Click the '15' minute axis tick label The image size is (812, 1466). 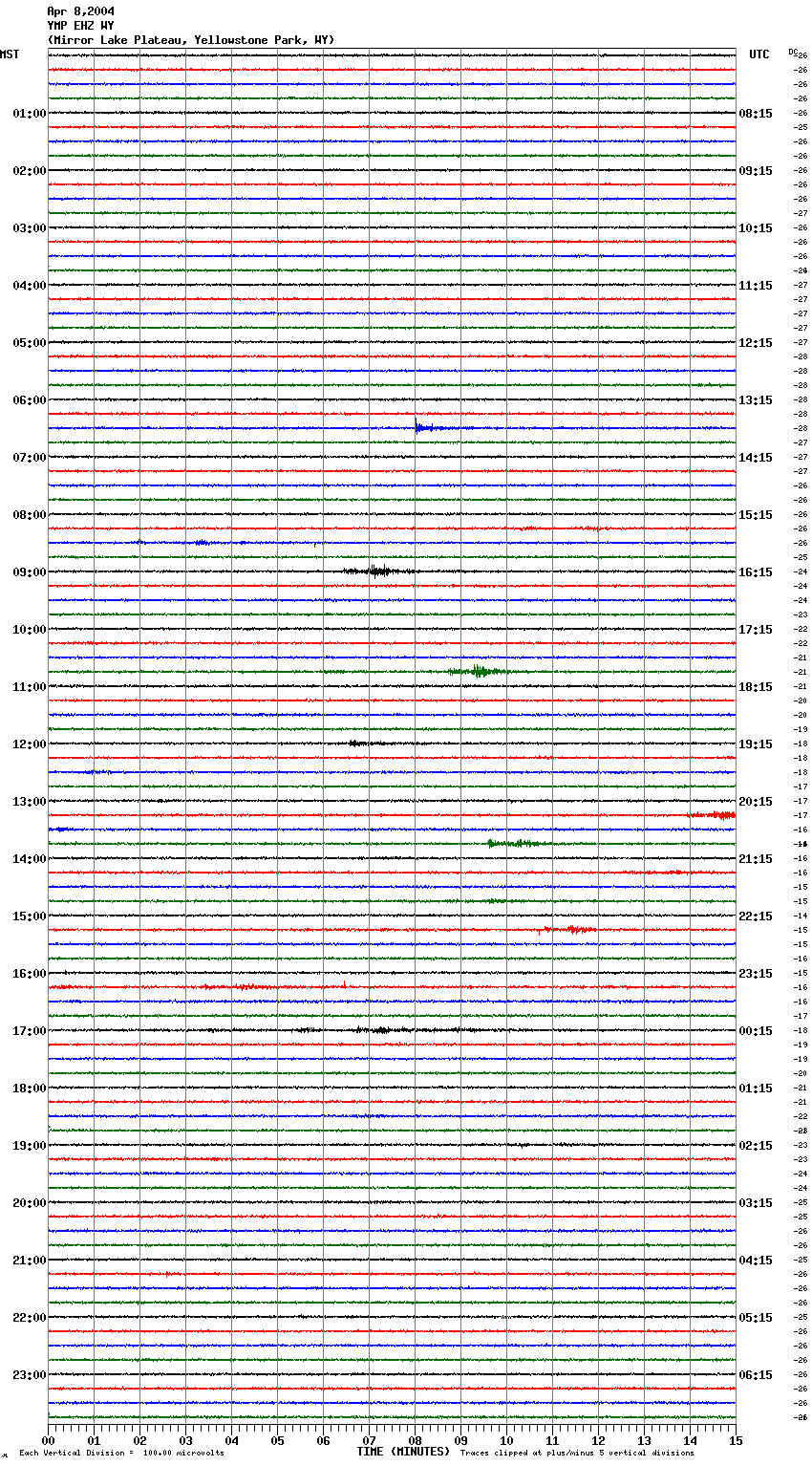[x=736, y=1440]
